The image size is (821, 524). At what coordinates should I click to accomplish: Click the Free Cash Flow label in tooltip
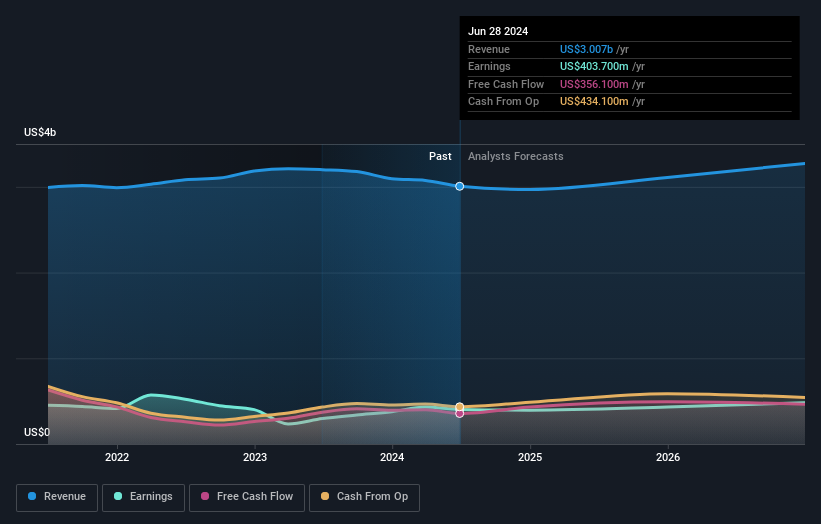pos(506,84)
